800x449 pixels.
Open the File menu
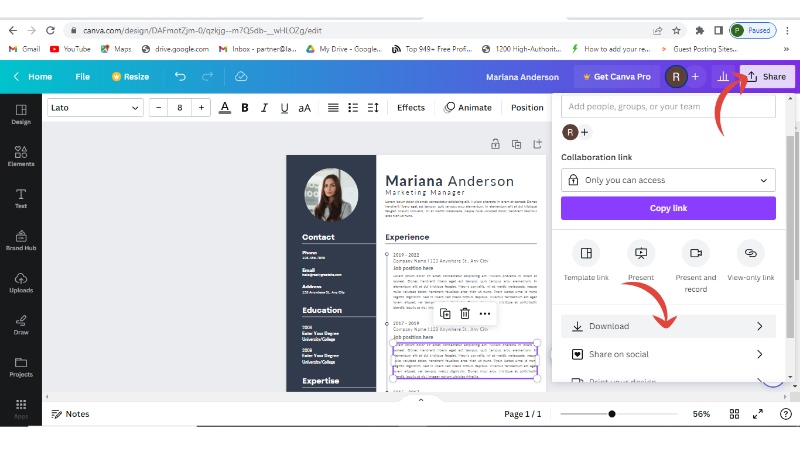coord(82,76)
